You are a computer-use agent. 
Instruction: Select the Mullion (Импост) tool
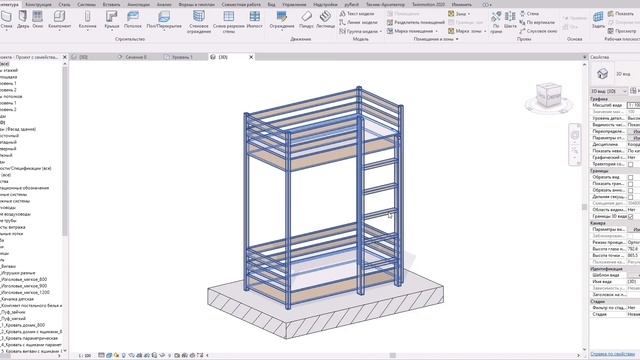pyautogui.click(x=255, y=19)
